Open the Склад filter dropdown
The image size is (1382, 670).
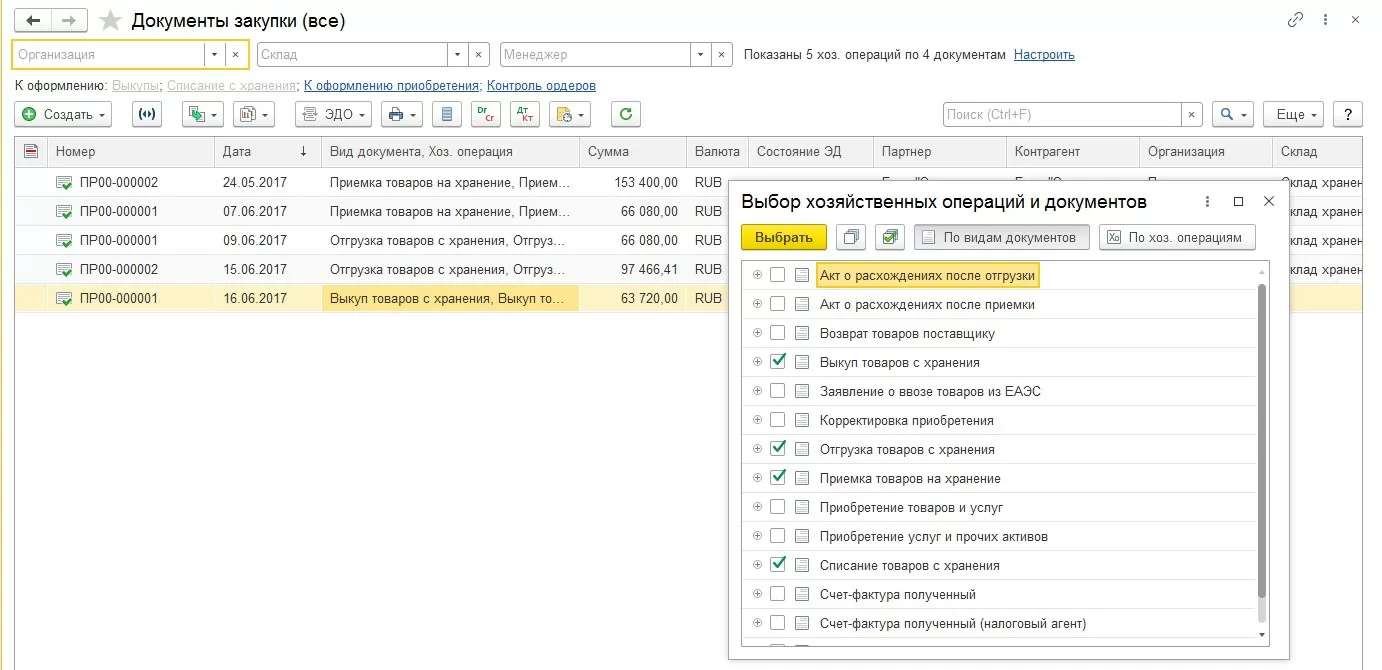point(458,55)
